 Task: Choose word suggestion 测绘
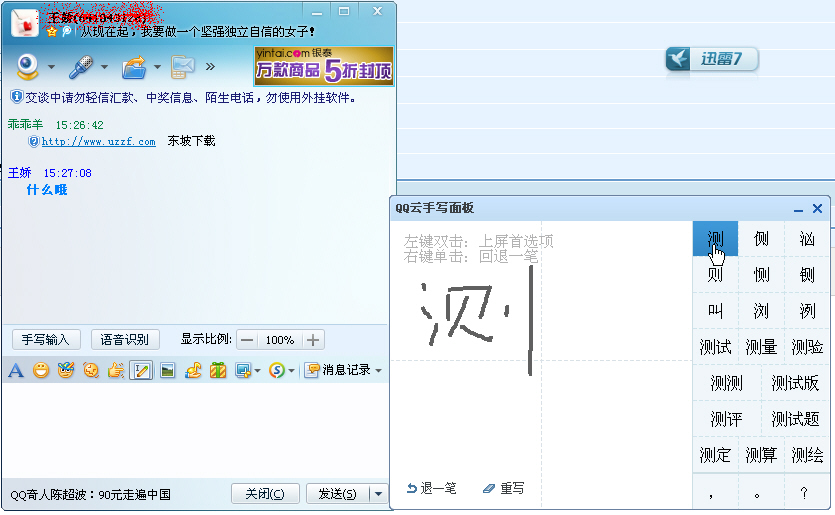point(807,455)
